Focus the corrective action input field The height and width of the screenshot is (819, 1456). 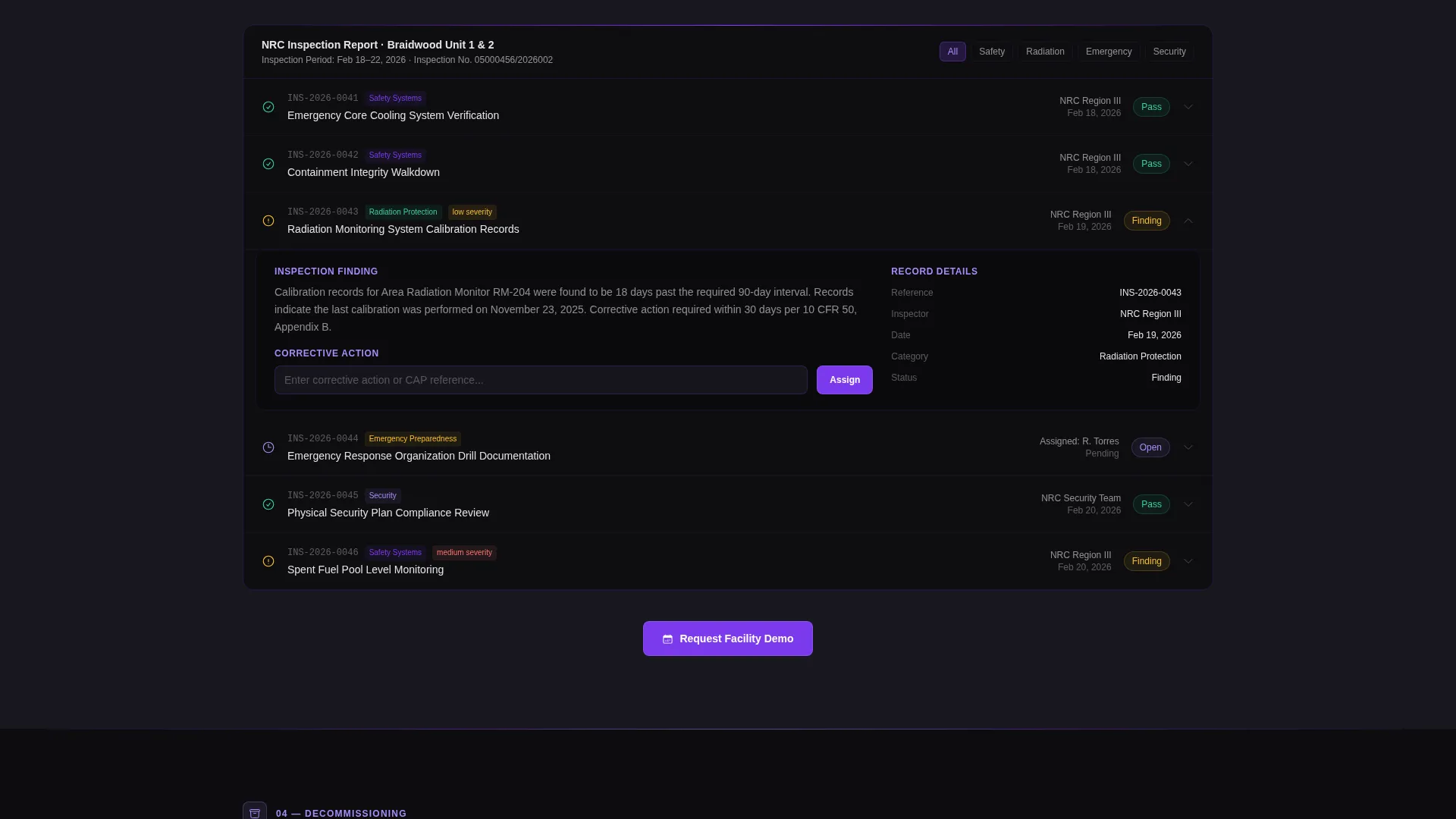click(x=541, y=380)
